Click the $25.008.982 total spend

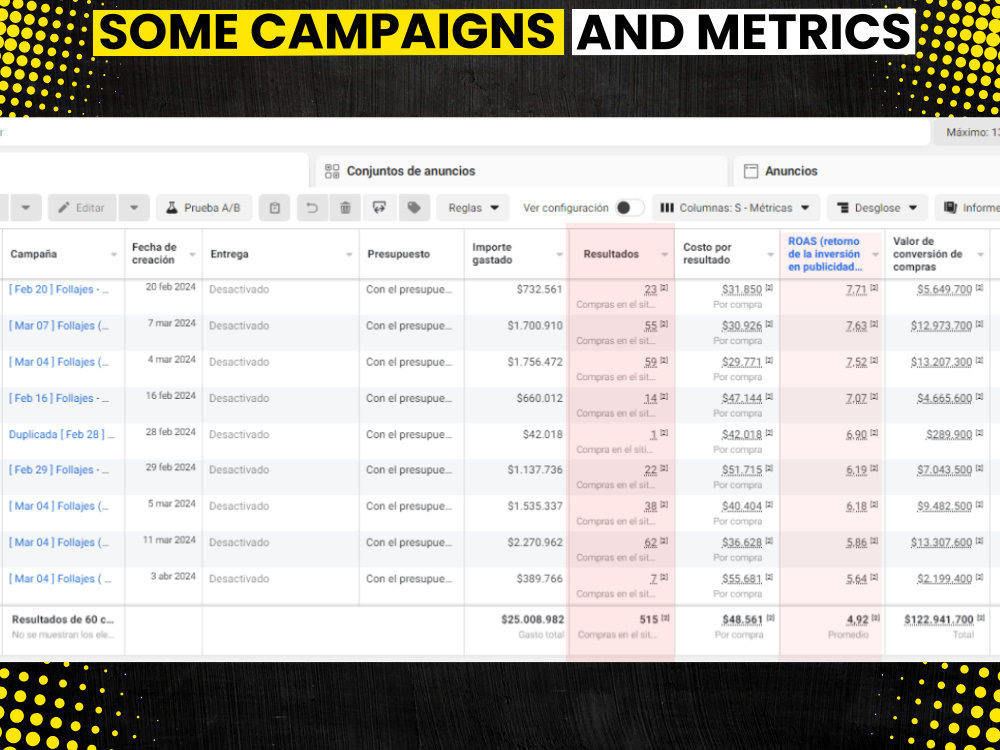[532, 619]
